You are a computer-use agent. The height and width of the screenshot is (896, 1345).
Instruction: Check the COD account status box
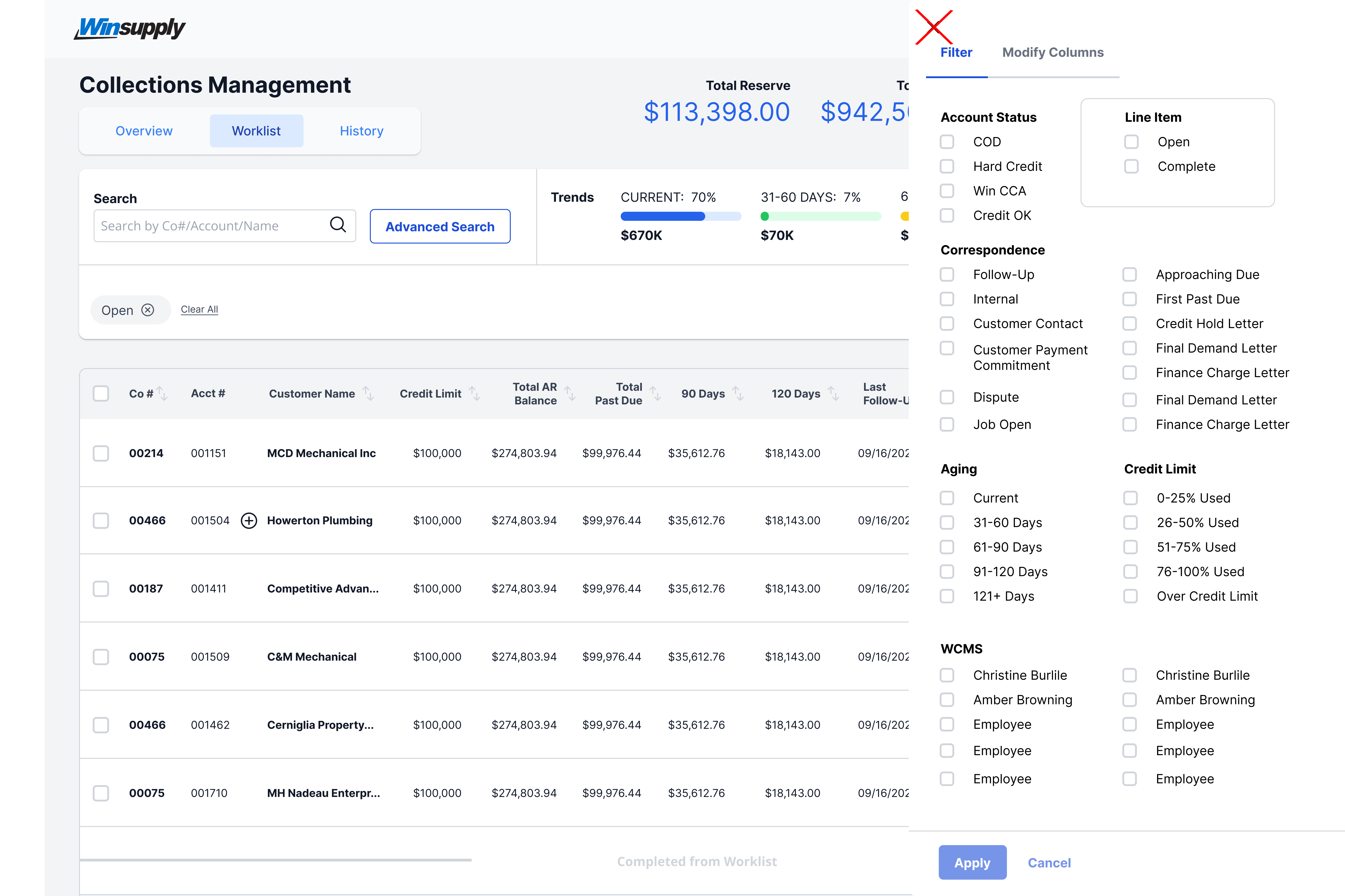[947, 142]
